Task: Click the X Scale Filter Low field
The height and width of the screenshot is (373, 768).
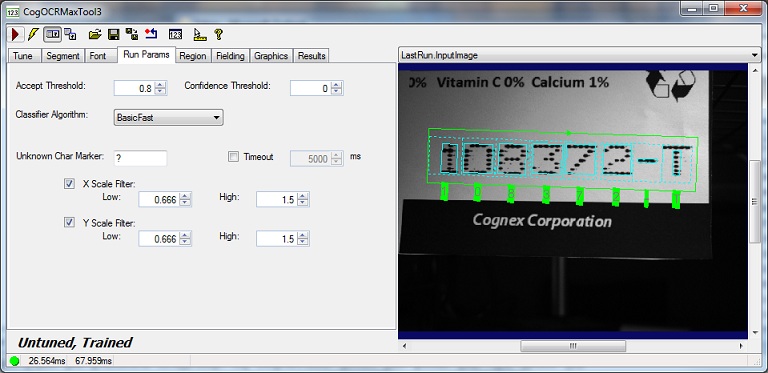Action: click(159, 199)
